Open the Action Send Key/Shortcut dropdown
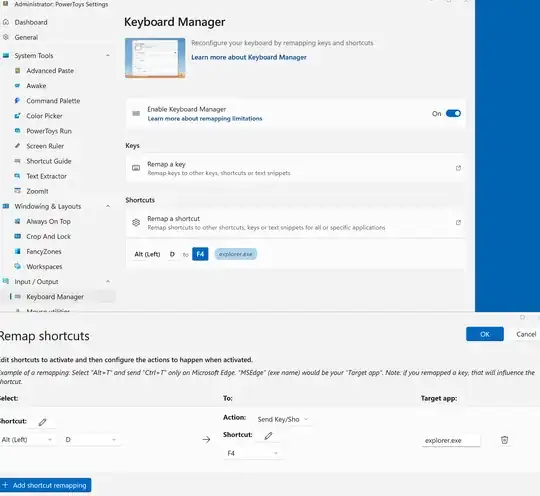Screen dimensions: 540x496 pos(283,419)
